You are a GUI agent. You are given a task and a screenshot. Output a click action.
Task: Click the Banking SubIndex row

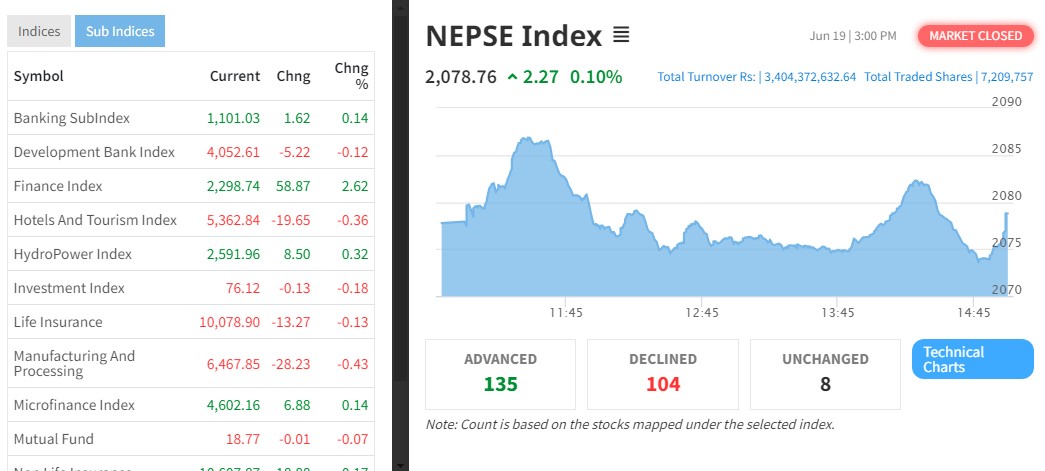72,118
